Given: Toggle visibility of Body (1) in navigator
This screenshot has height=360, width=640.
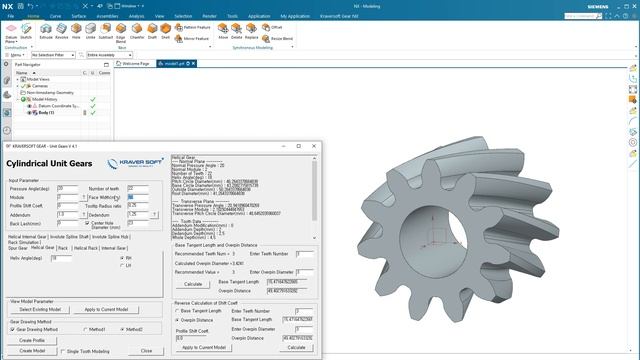Looking at the screenshot, I should (29, 113).
